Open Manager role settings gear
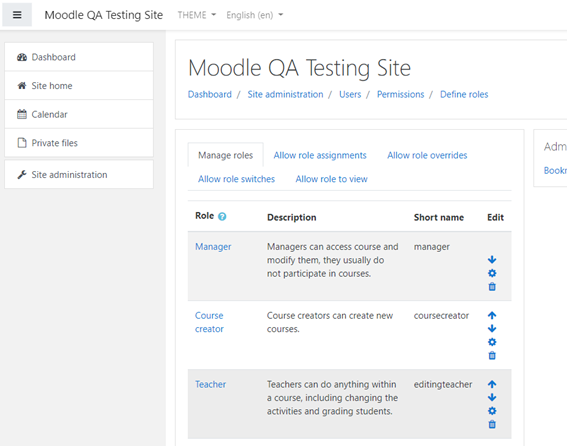The height and width of the screenshot is (446, 567). [x=492, y=273]
